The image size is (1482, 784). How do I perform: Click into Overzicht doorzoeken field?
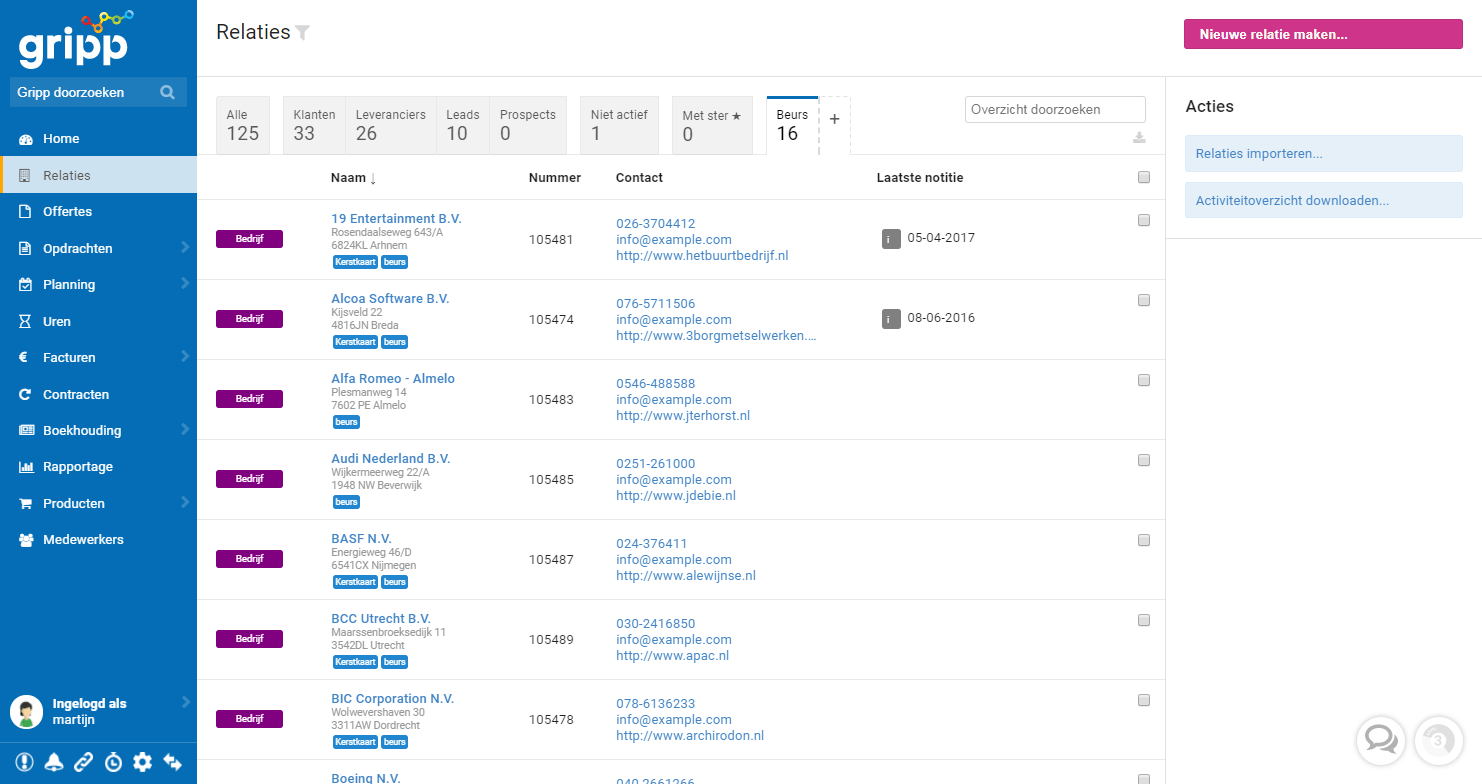tap(1055, 110)
